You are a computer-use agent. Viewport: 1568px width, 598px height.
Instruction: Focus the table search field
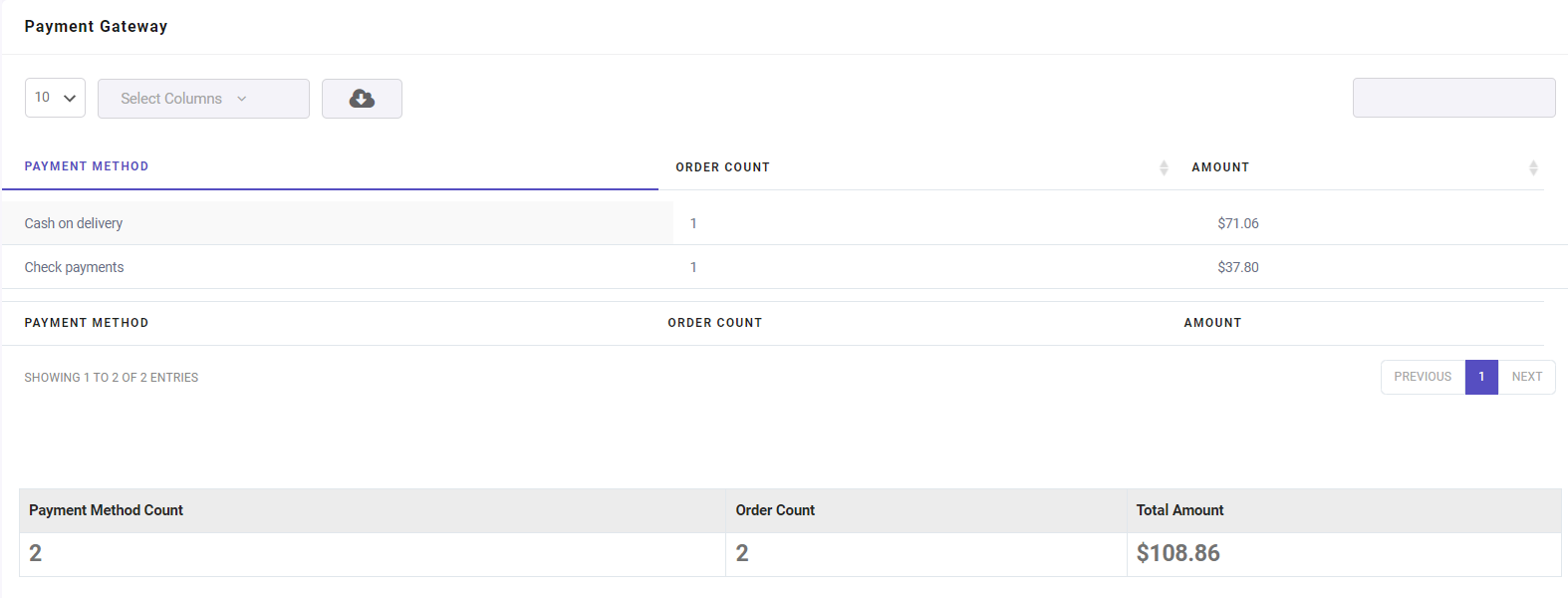click(1453, 98)
